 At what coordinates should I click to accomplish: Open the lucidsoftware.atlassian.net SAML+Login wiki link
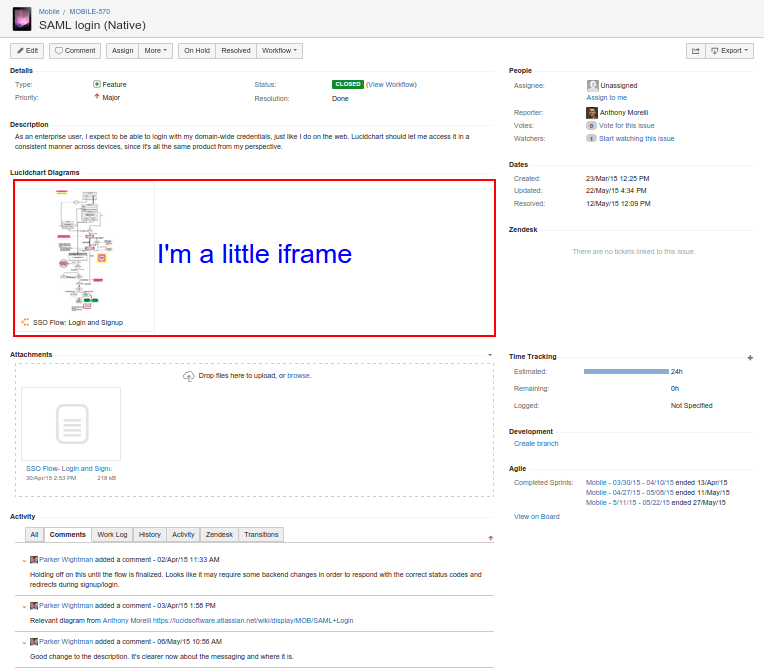point(253,620)
